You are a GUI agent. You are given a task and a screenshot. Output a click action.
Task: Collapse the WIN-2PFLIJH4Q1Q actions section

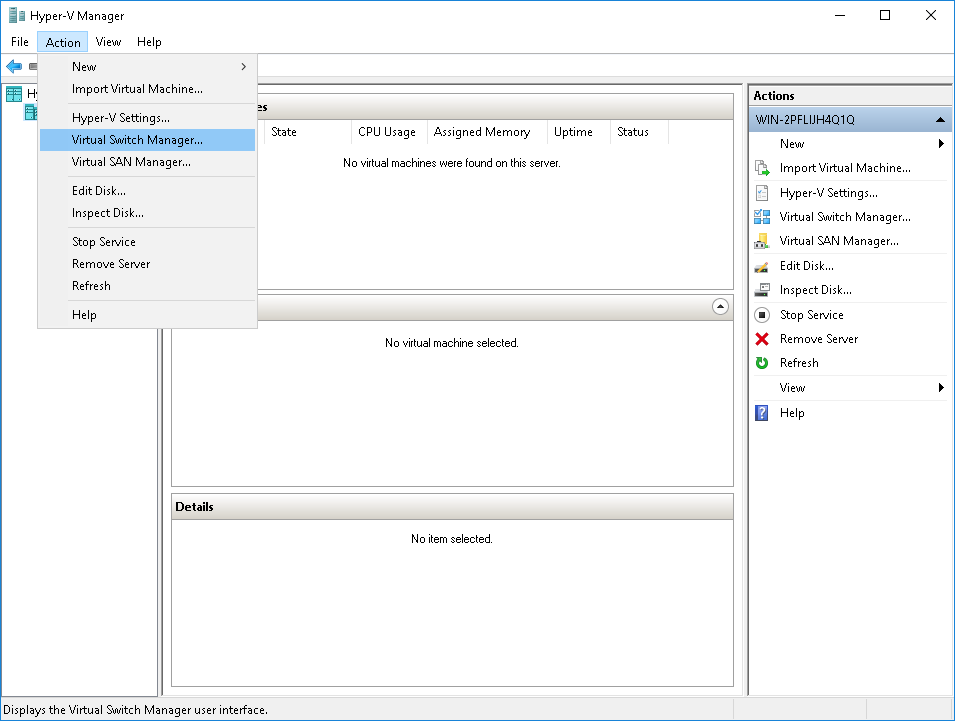tap(940, 120)
